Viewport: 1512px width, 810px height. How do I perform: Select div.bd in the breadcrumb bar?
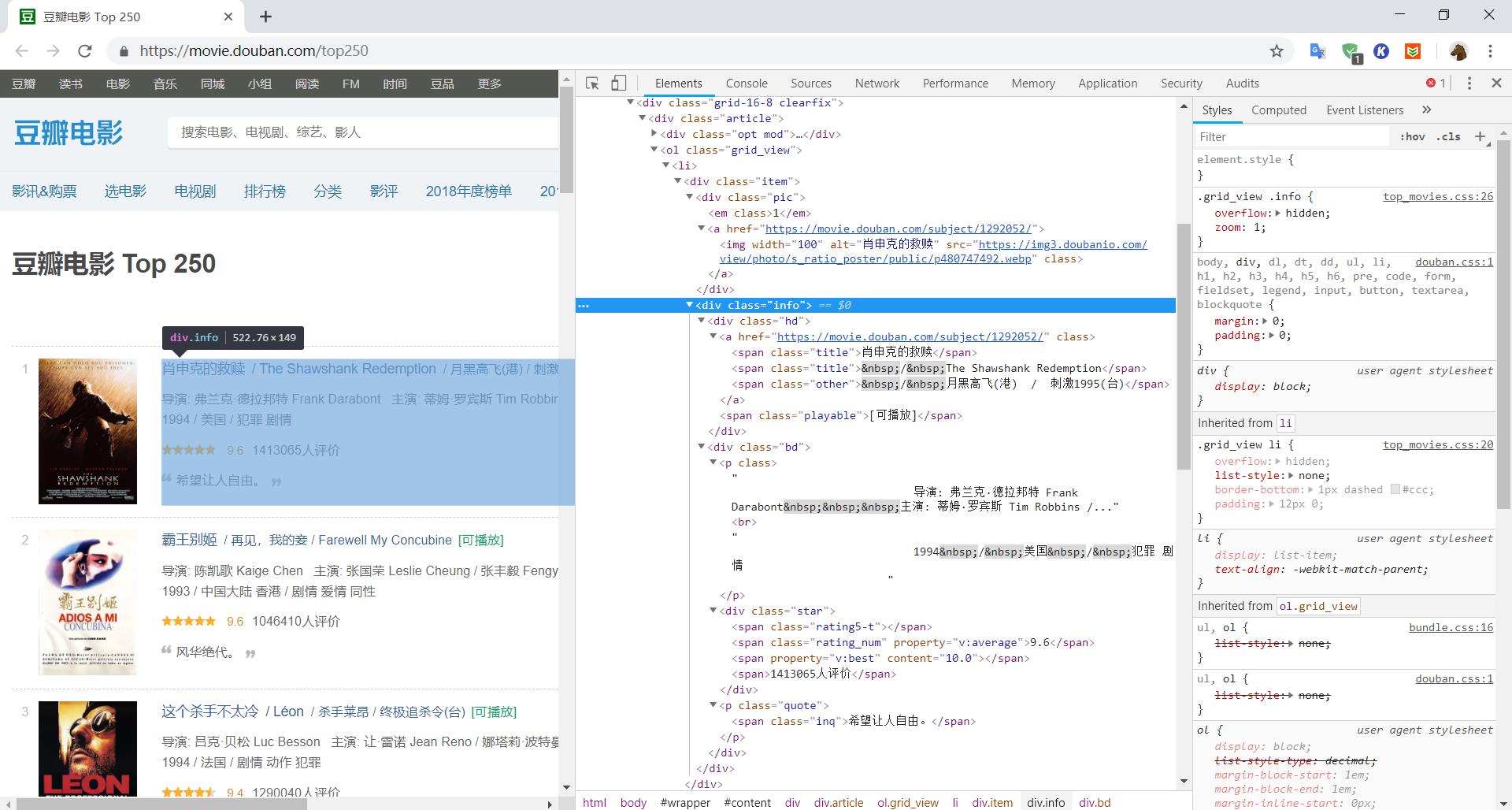1095,802
